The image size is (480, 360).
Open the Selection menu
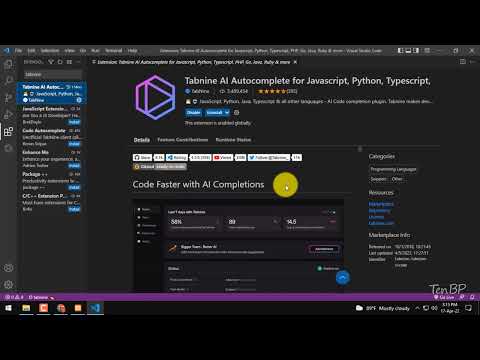click(x=50, y=51)
